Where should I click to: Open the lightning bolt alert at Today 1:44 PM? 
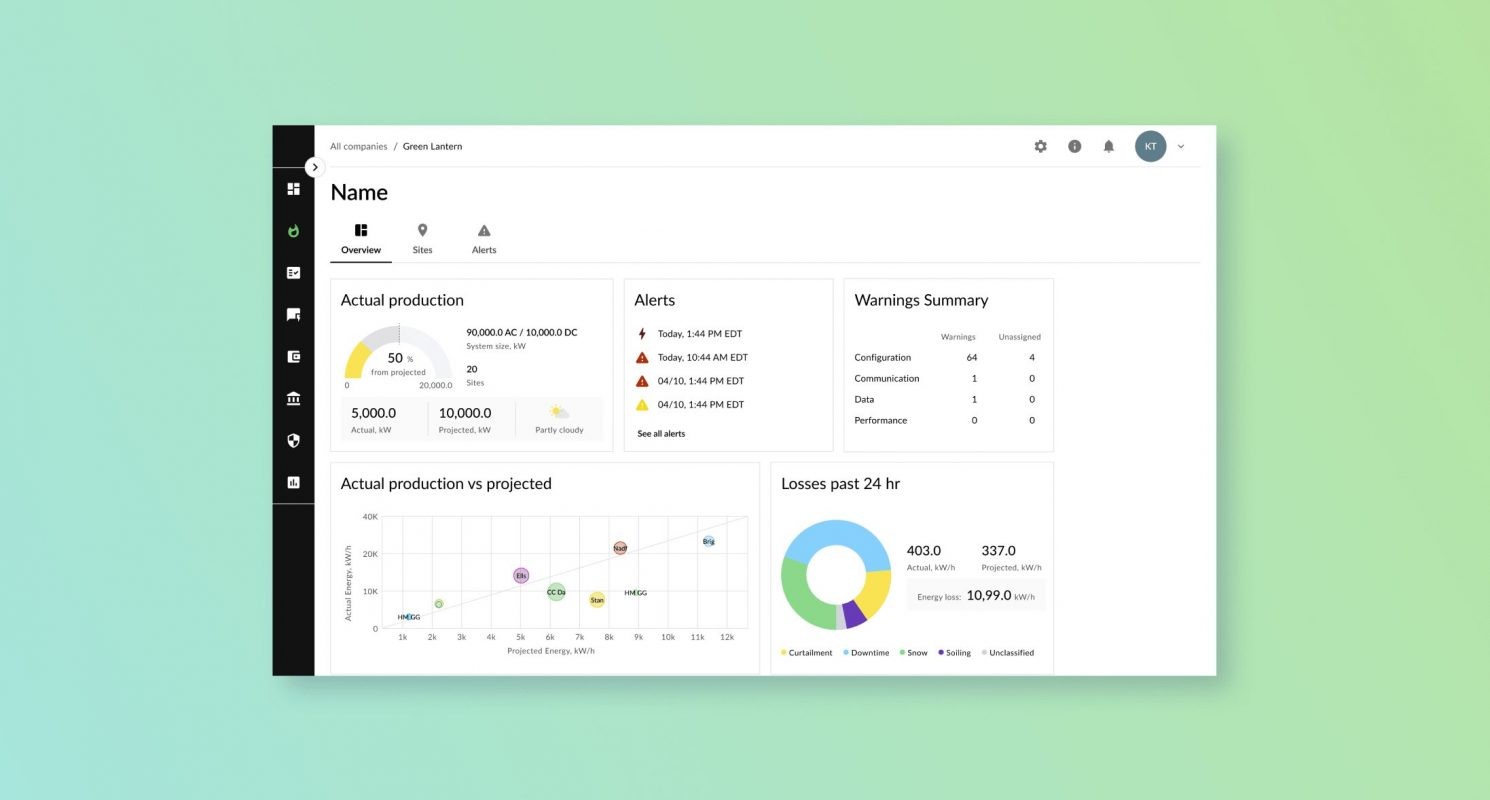pos(690,334)
